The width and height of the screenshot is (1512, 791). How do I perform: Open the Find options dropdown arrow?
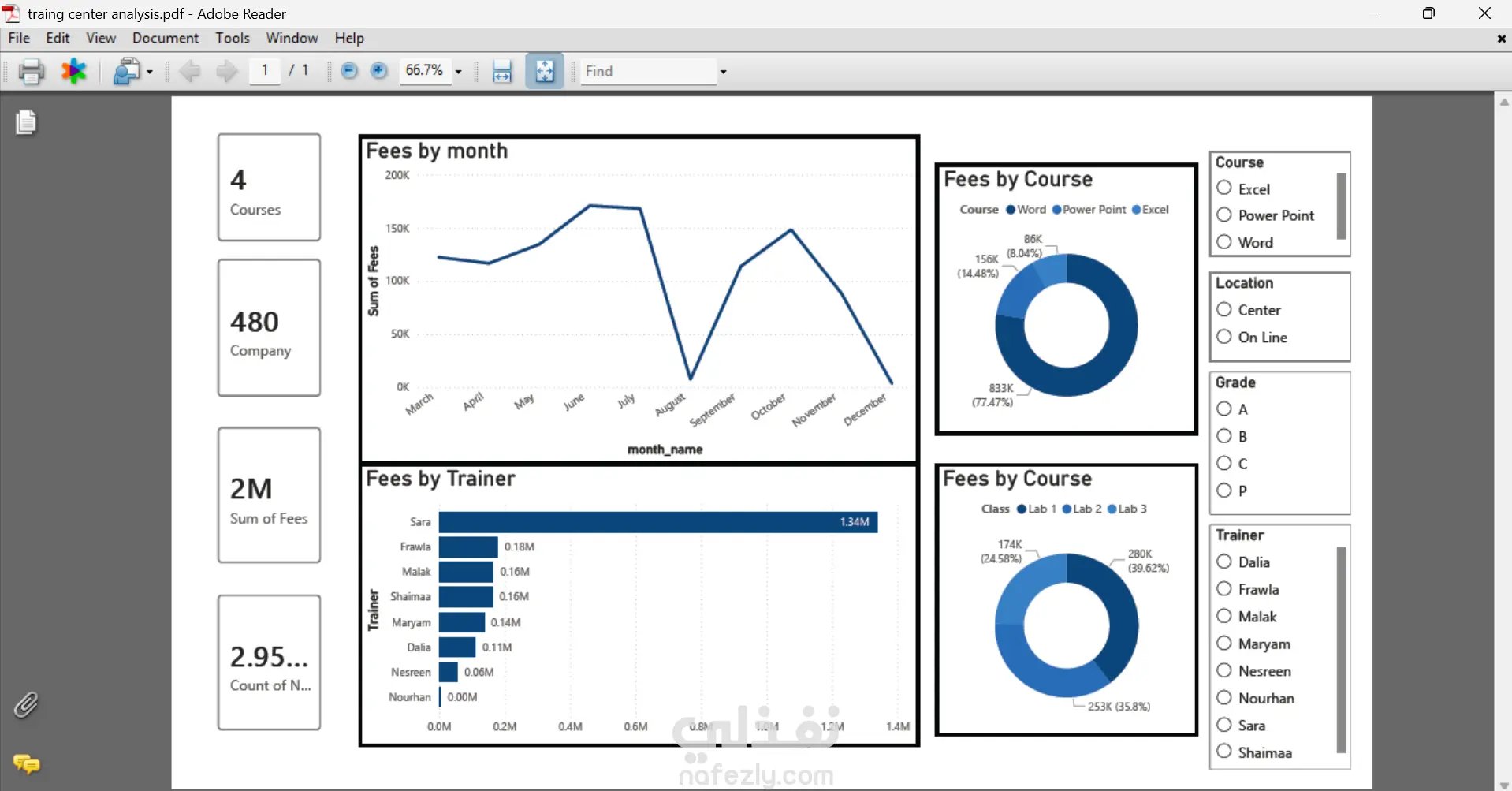click(x=723, y=72)
